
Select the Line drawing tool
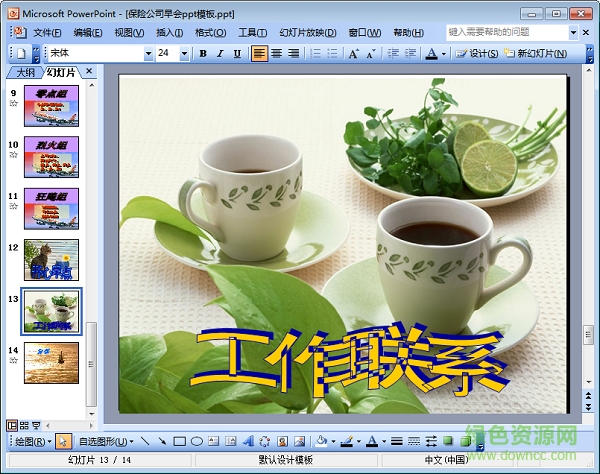pyautogui.click(x=146, y=440)
